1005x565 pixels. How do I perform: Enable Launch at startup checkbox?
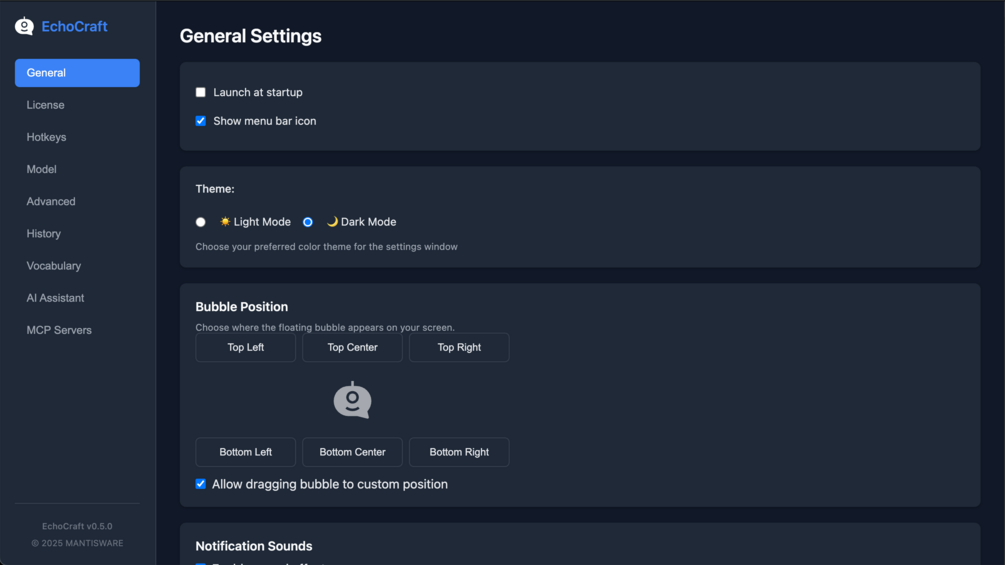point(201,92)
